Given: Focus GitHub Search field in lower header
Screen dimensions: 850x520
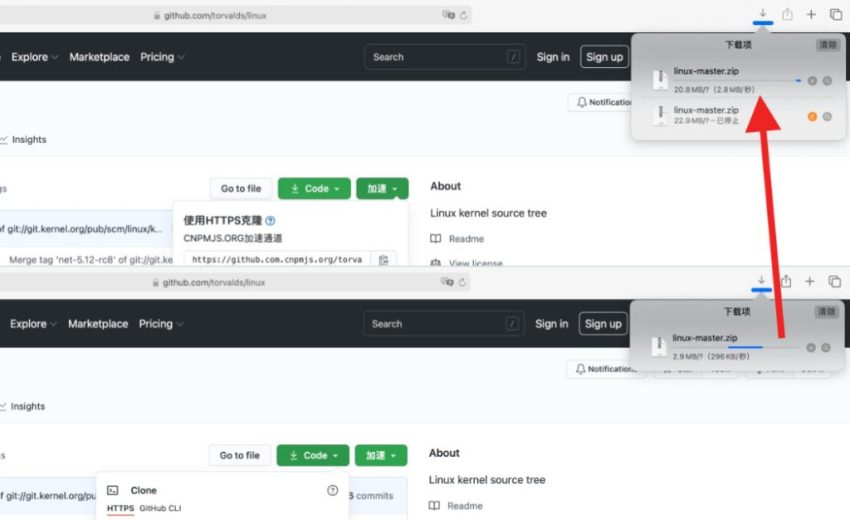Looking at the screenshot, I should pyautogui.click(x=443, y=324).
